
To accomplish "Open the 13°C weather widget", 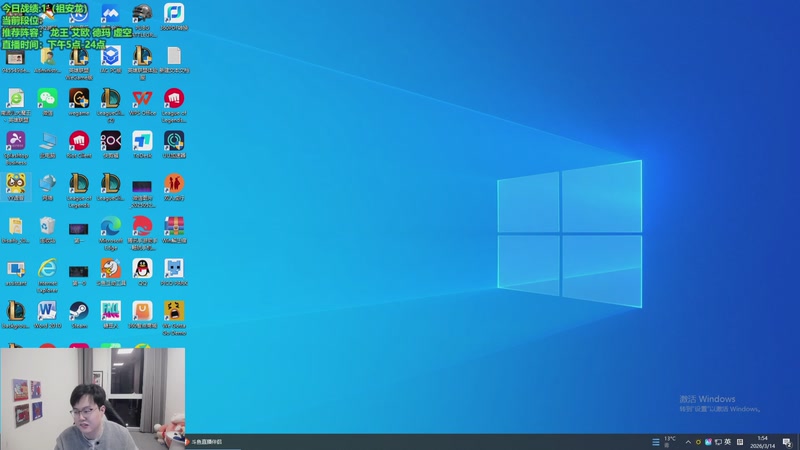I will (669, 442).
